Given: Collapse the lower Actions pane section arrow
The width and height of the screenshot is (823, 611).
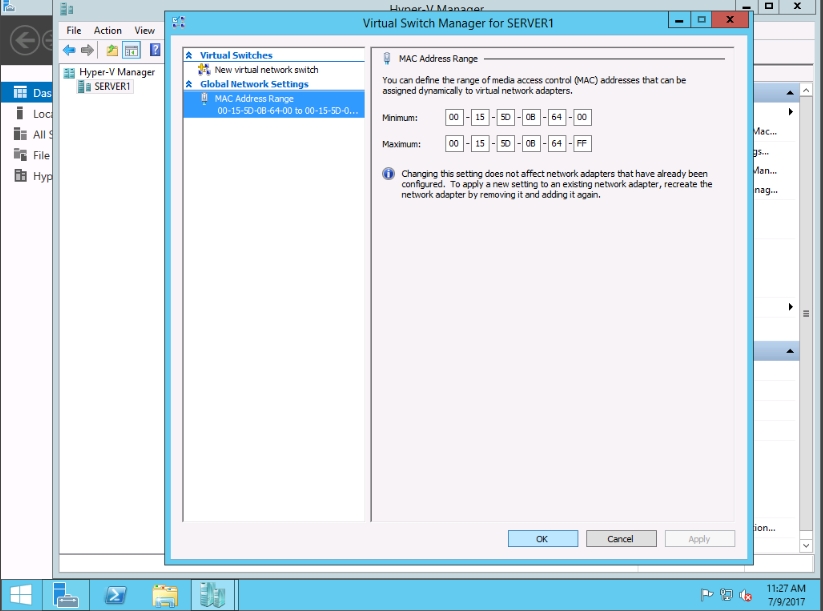Looking at the screenshot, I should tap(790, 351).
